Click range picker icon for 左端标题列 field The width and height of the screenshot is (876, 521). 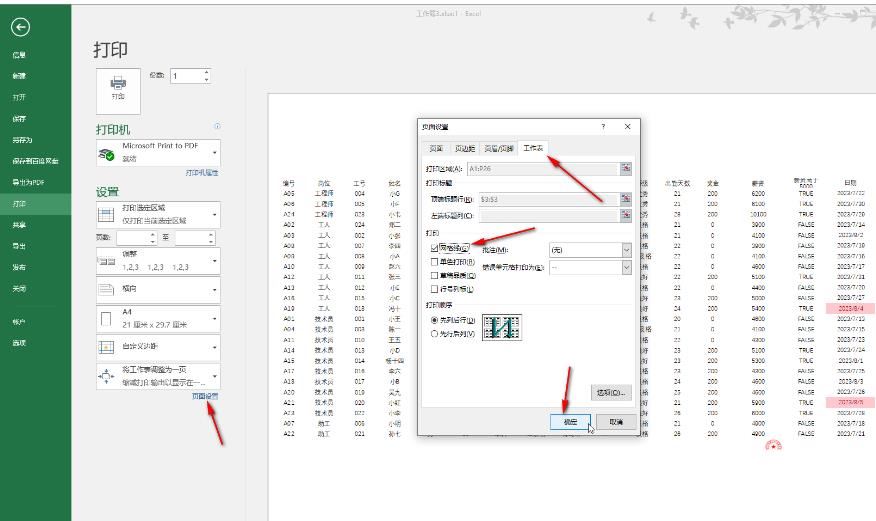(x=626, y=215)
